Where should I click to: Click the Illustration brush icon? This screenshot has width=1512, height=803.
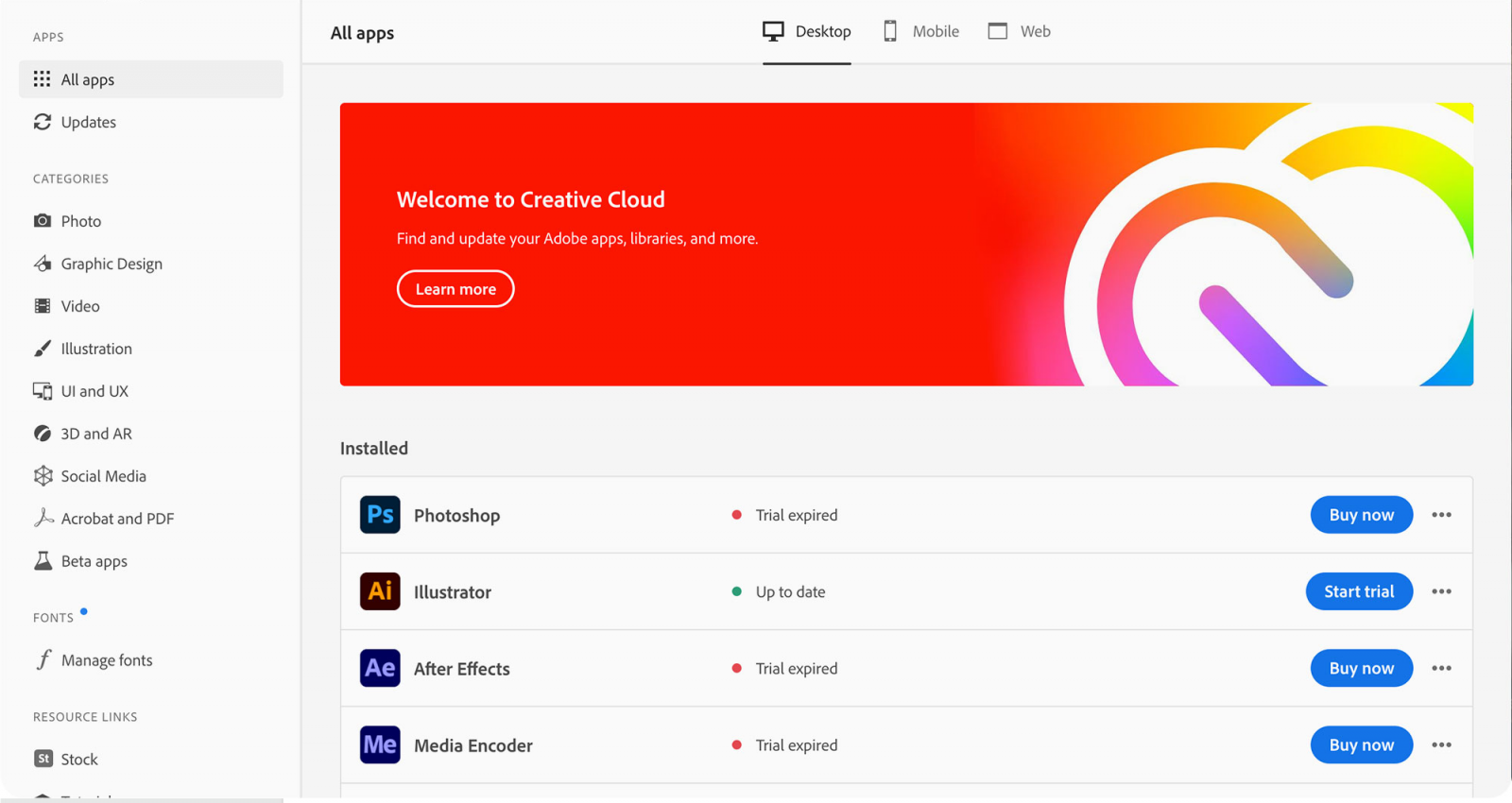pyautogui.click(x=43, y=349)
